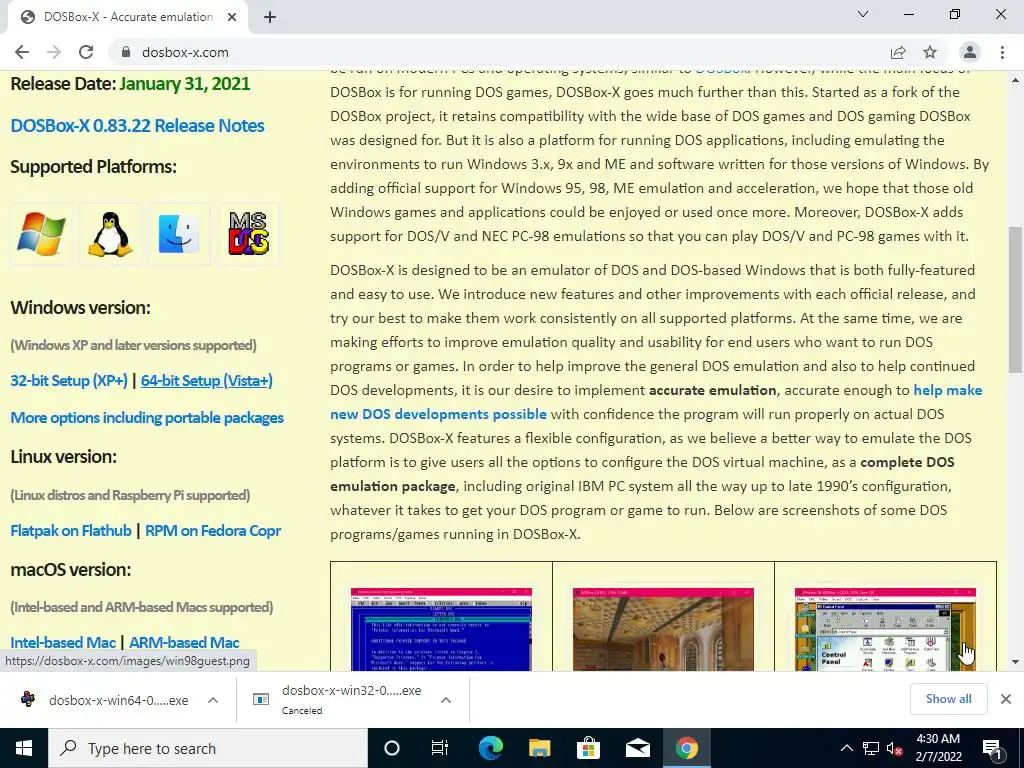The image size is (1024, 768).
Task: Click the Linux penguin platform icon
Action: click(x=110, y=234)
